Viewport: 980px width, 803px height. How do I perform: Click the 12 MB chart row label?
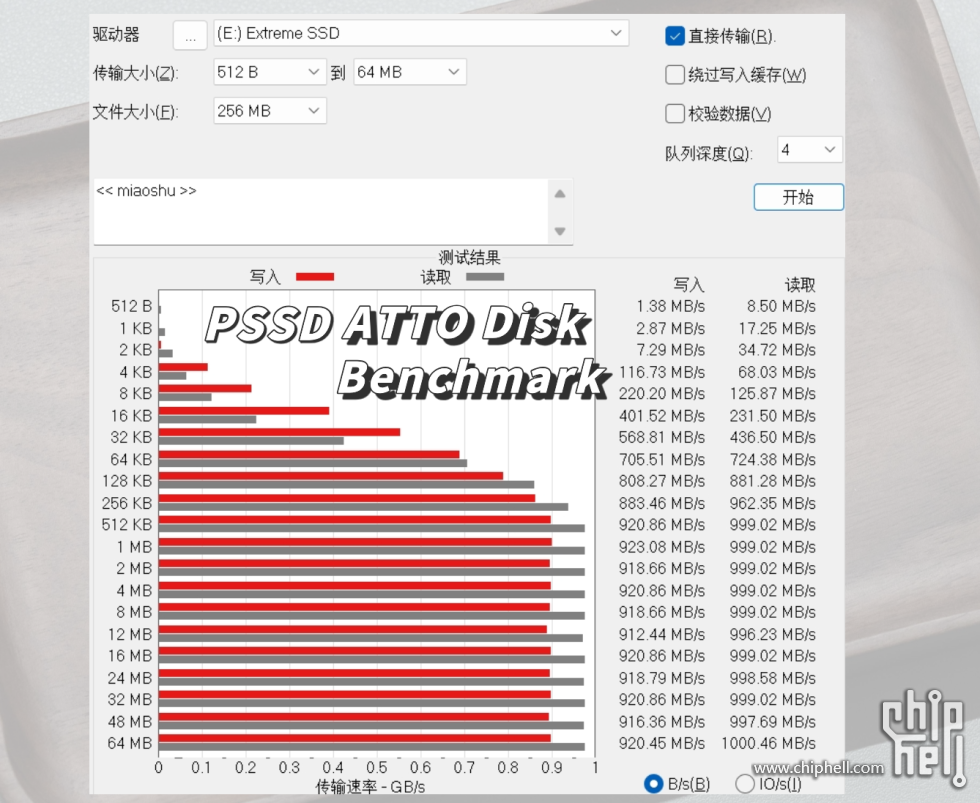(x=130, y=634)
